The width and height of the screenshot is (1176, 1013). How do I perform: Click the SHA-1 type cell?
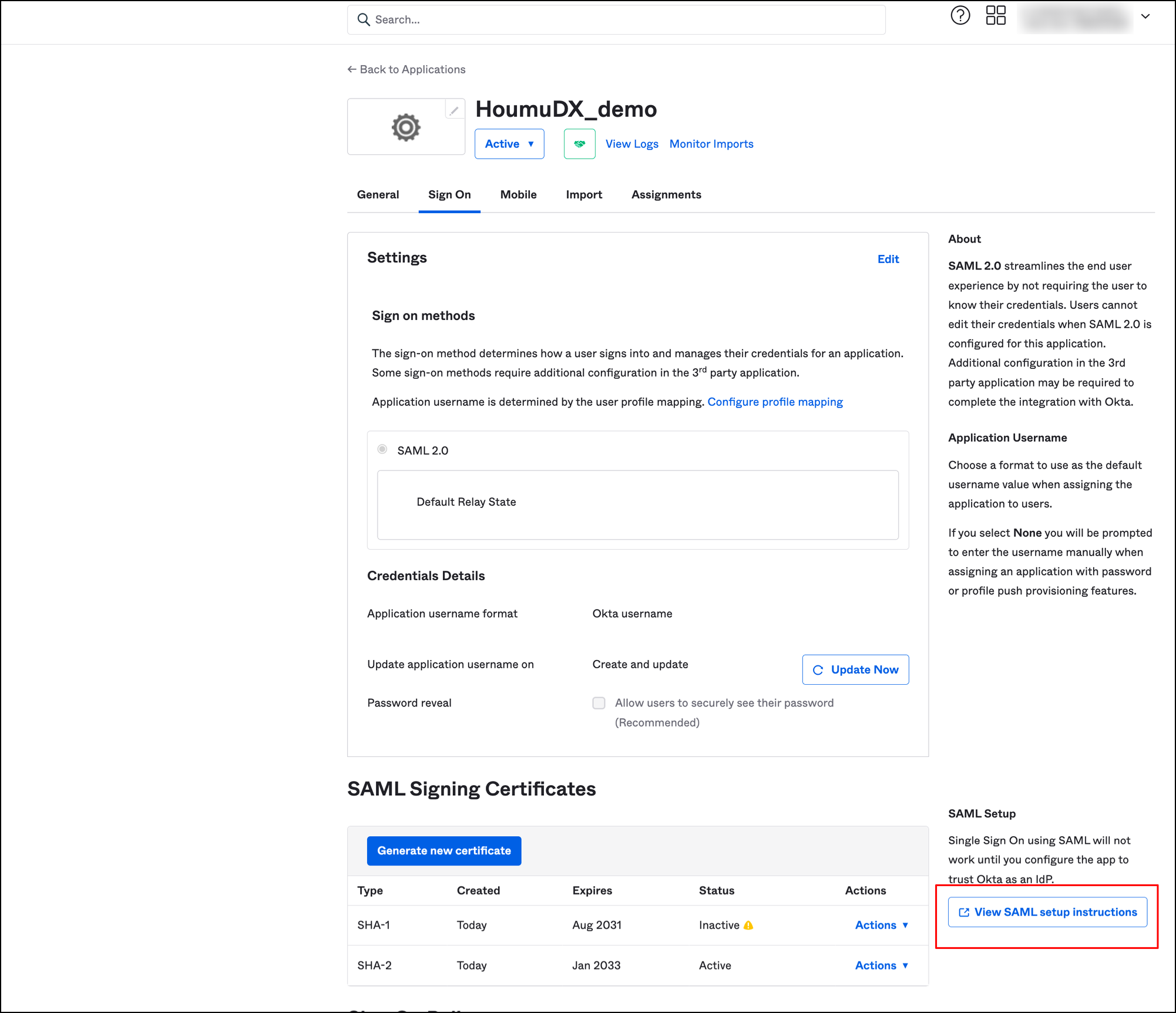point(374,926)
